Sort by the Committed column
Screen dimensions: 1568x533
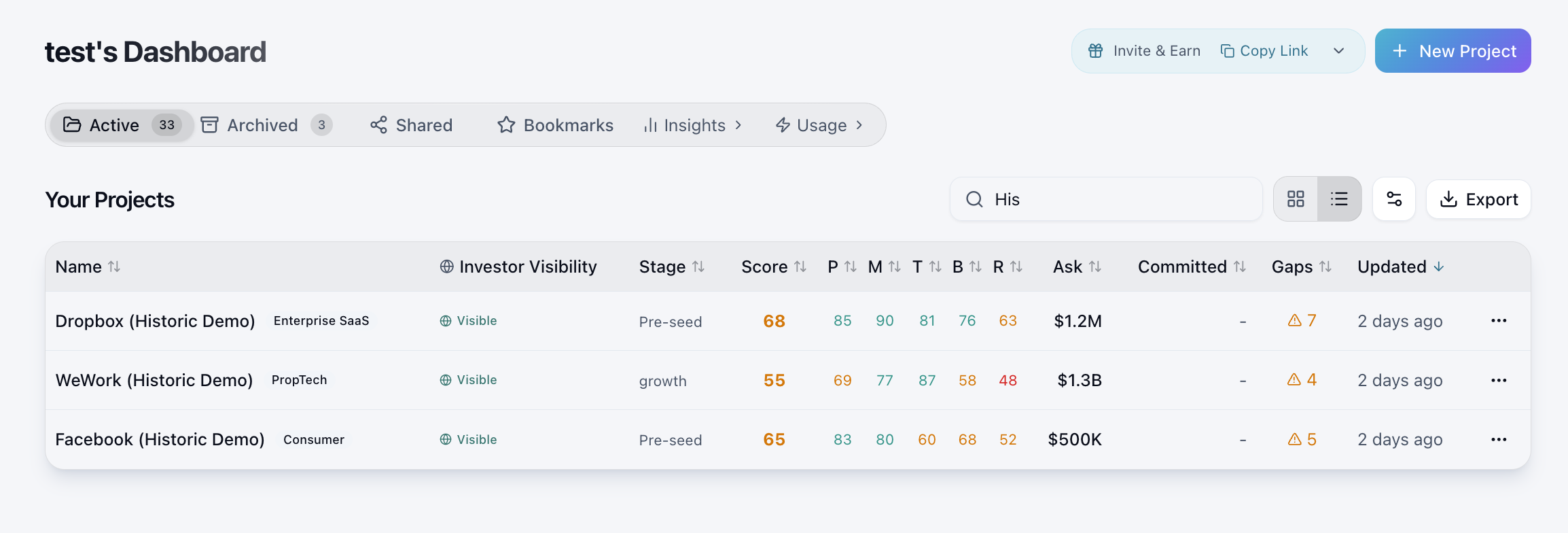1192,267
